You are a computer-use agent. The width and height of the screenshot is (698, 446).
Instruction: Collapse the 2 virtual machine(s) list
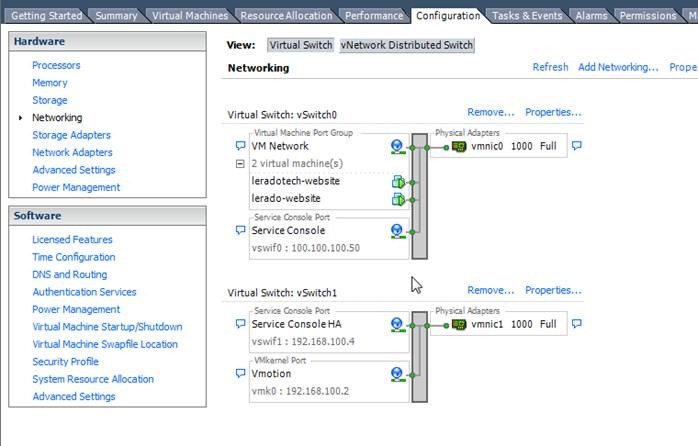click(240, 163)
